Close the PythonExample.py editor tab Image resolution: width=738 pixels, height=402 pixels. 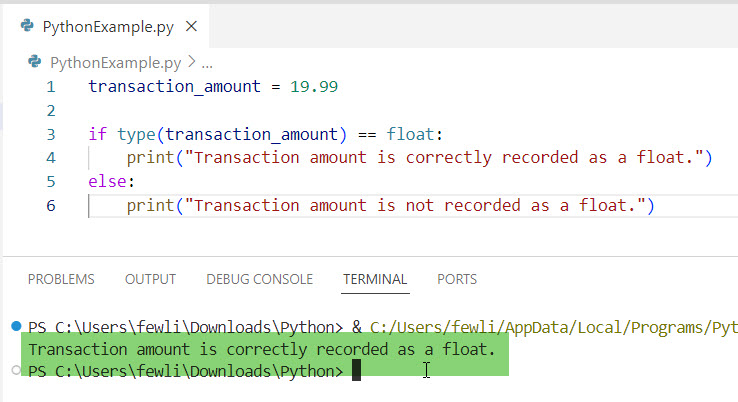(x=191, y=26)
